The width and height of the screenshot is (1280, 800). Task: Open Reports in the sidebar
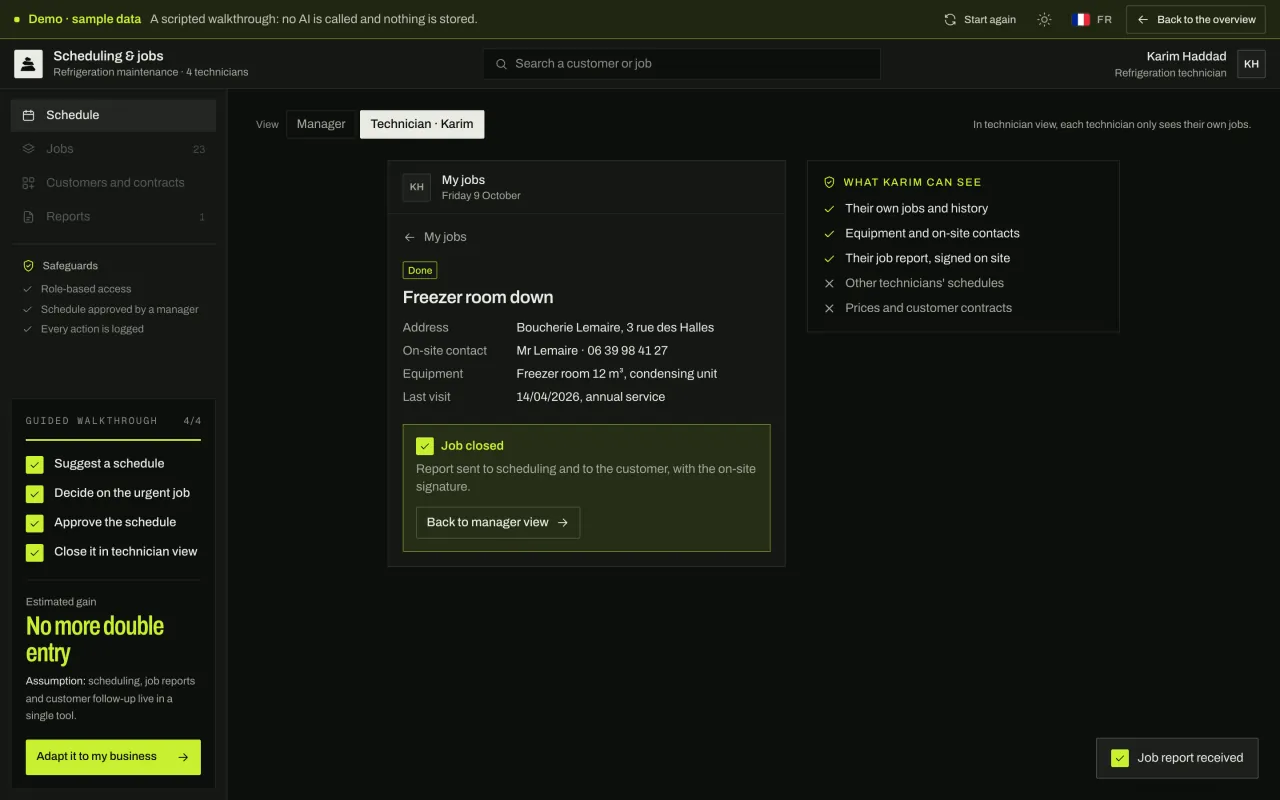[113, 217]
